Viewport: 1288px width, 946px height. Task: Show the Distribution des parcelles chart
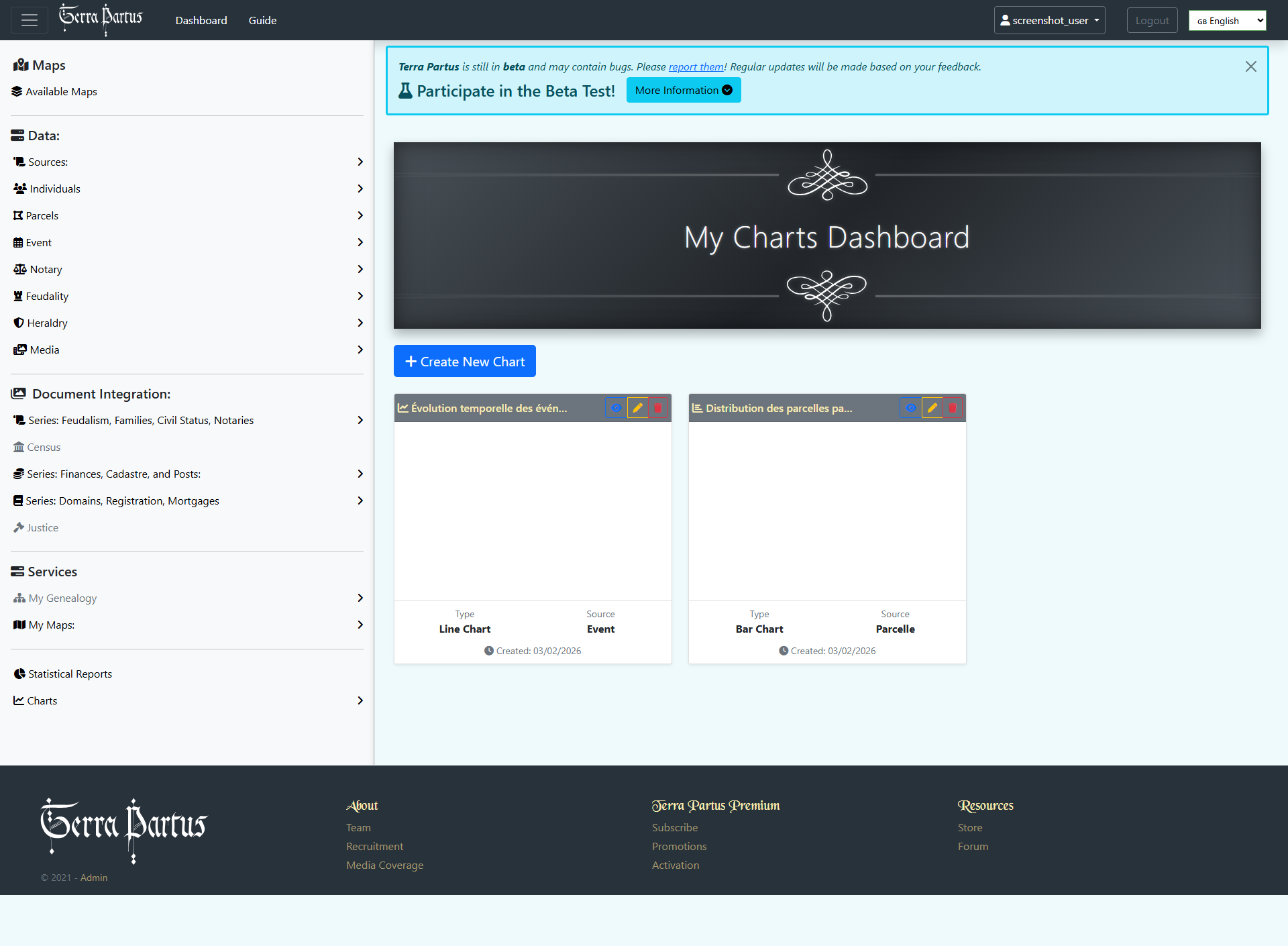[x=910, y=407]
